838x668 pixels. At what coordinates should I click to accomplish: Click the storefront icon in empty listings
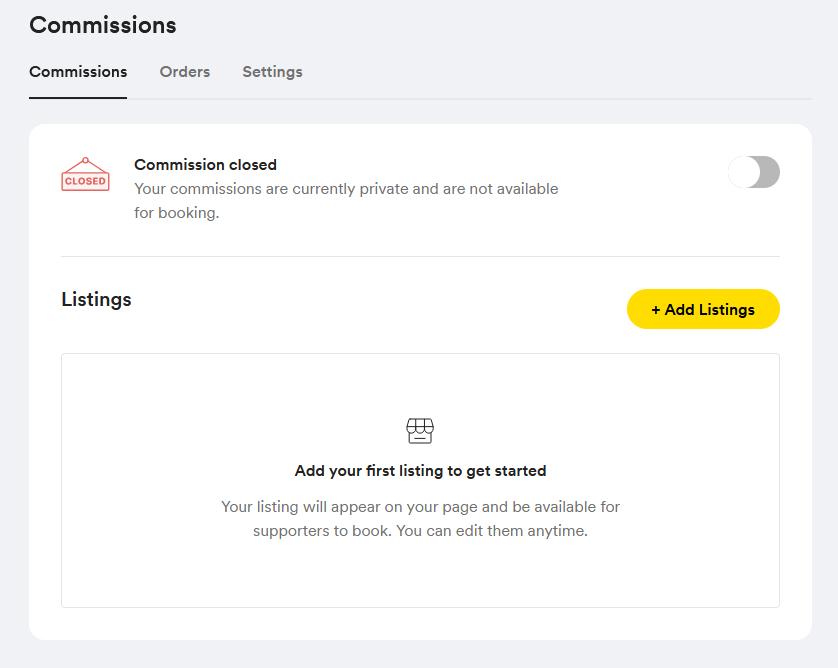click(x=420, y=431)
